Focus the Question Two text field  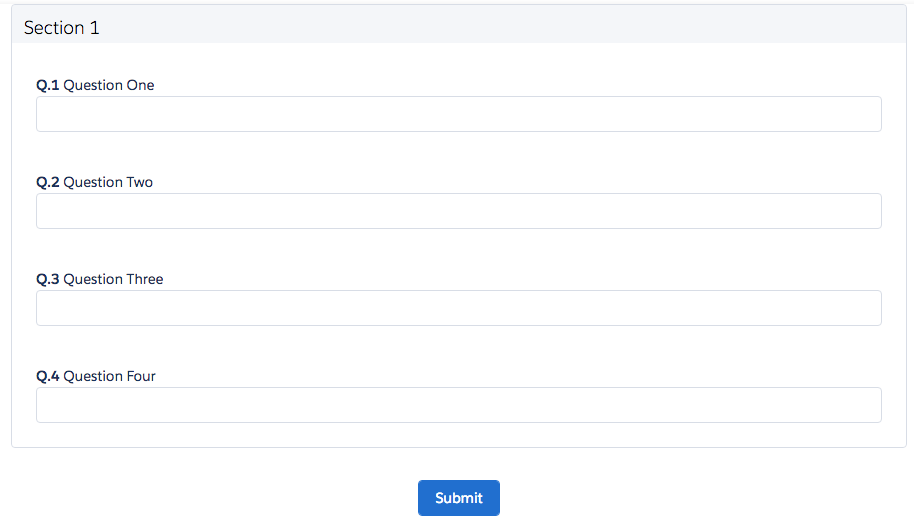(x=459, y=211)
